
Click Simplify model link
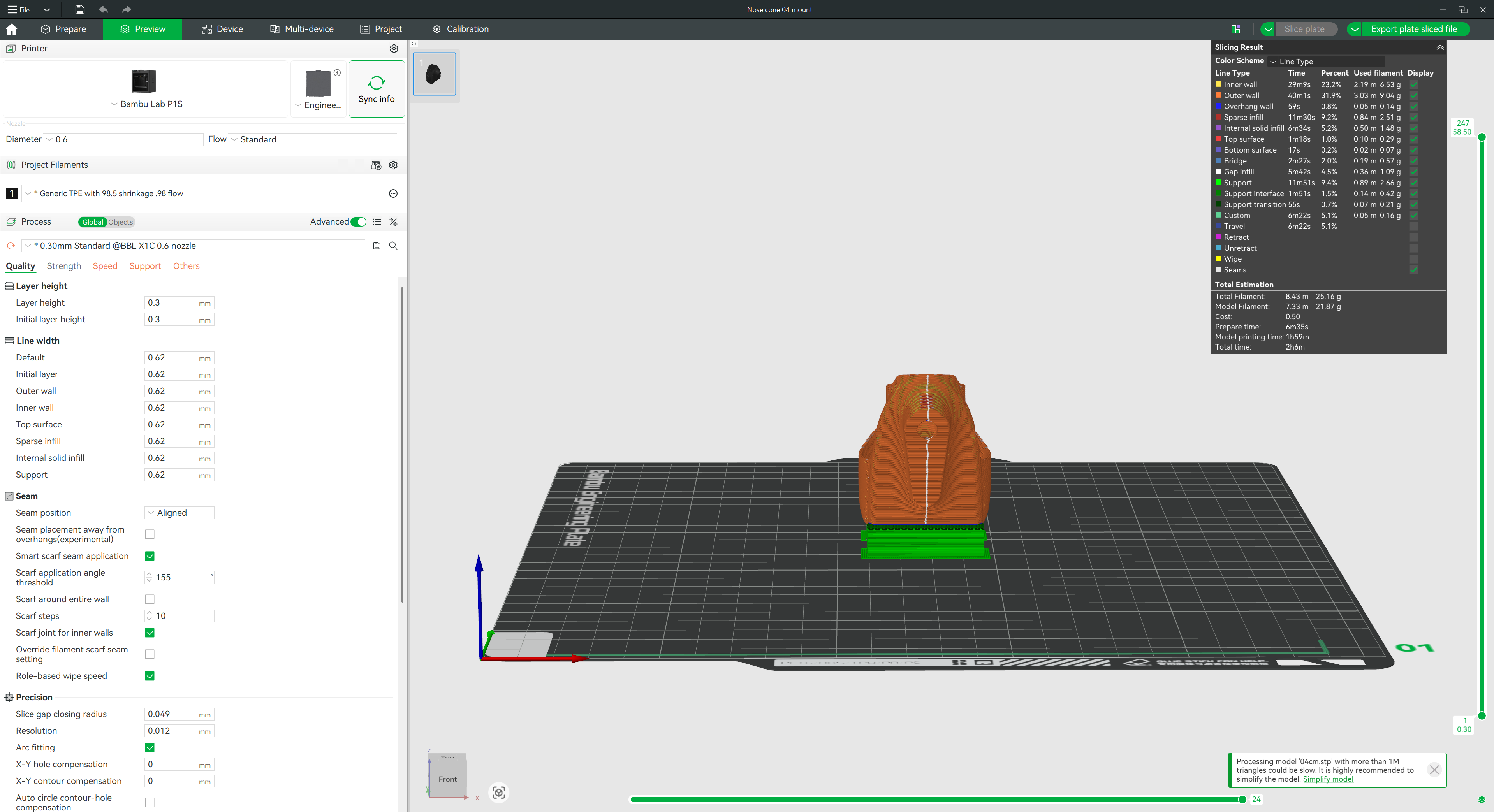[x=1328, y=779]
